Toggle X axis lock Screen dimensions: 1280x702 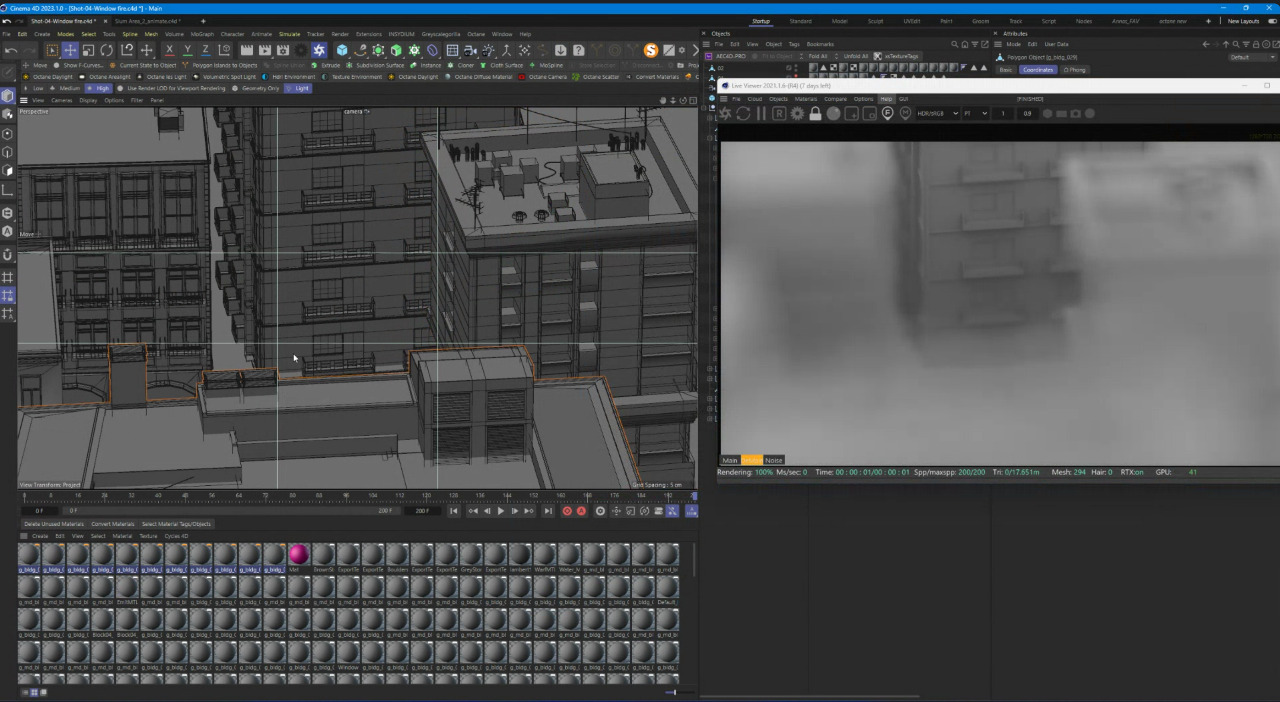169,50
